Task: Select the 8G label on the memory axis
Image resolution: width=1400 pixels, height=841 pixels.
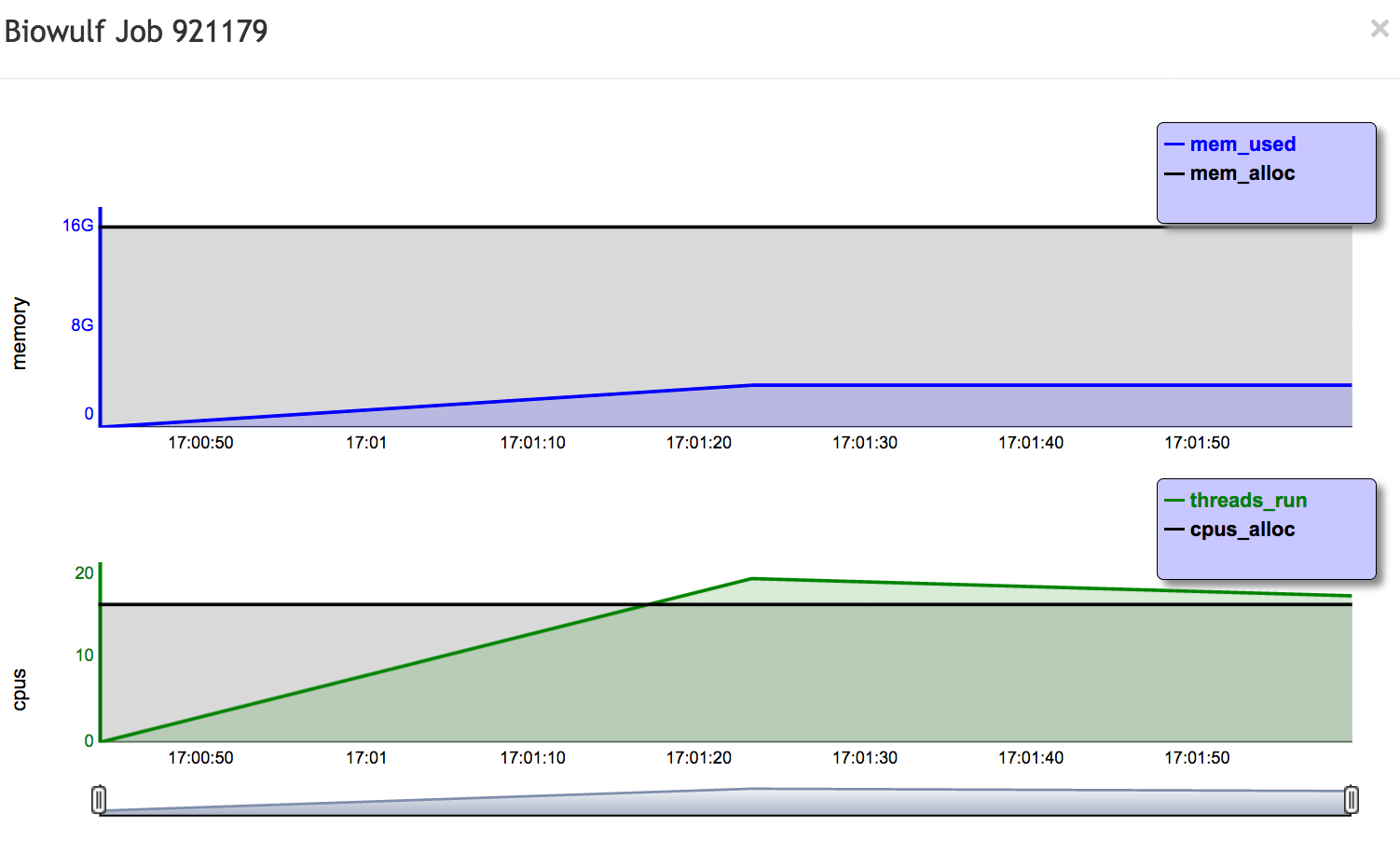Action: point(82,325)
